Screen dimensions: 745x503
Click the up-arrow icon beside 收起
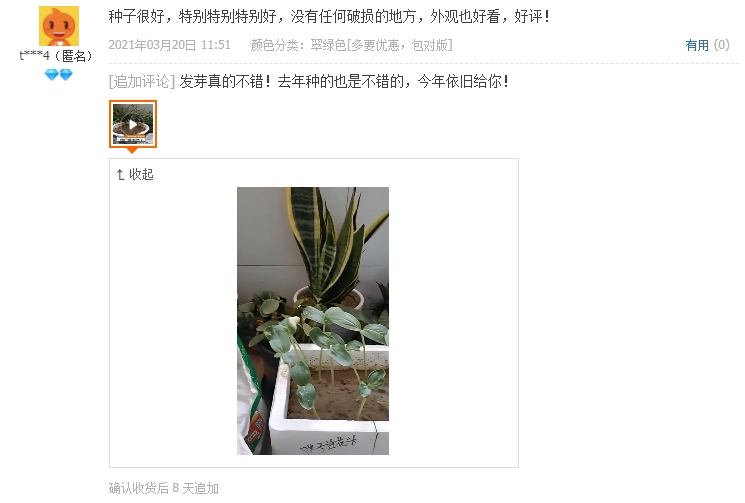pos(120,175)
